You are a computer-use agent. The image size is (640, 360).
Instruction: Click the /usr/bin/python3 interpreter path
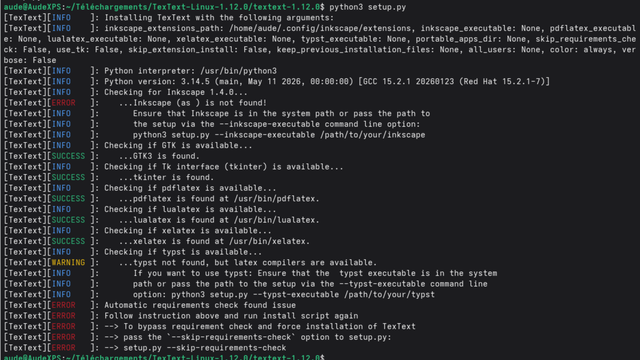coord(238,71)
